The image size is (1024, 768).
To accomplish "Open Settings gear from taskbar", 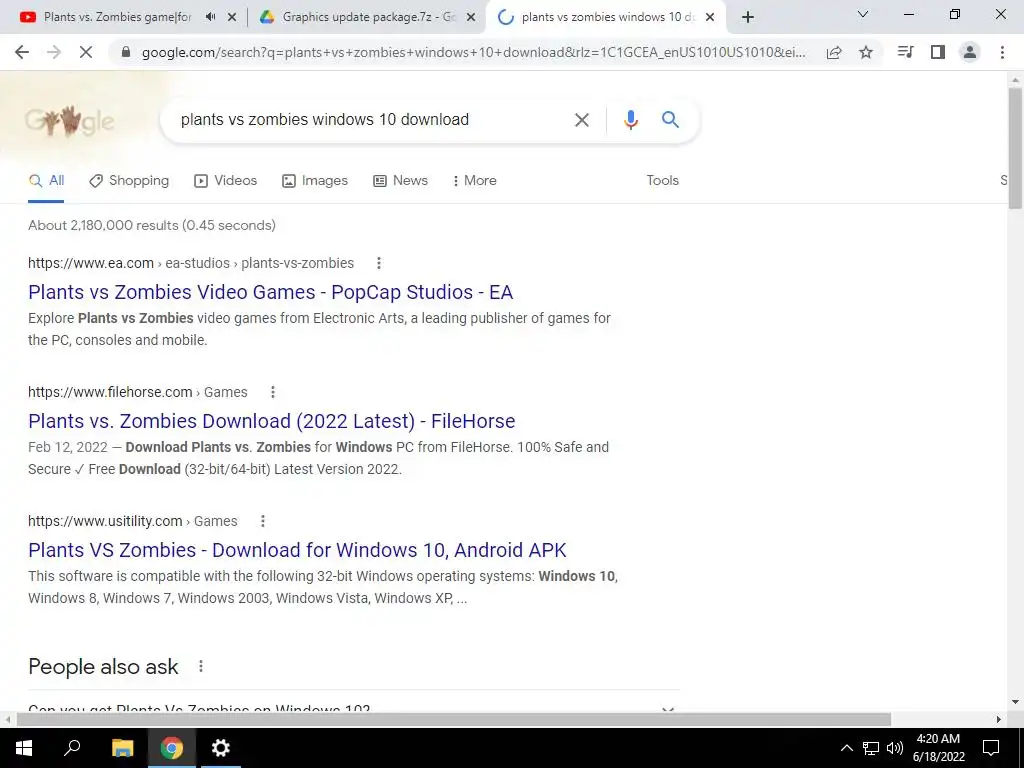I will 221,748.
